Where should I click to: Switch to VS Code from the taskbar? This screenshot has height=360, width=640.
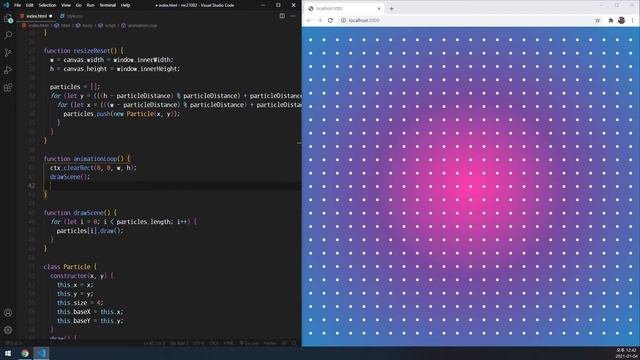tap(41, 353)
